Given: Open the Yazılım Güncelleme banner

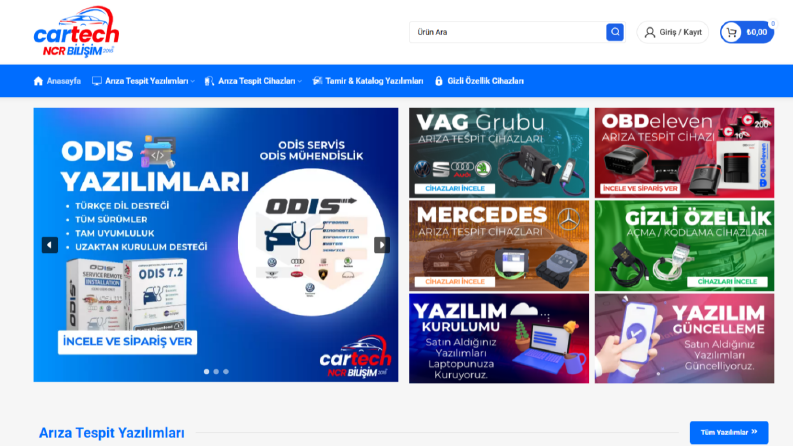Looking at the screenshot, I should pos(684,338).
